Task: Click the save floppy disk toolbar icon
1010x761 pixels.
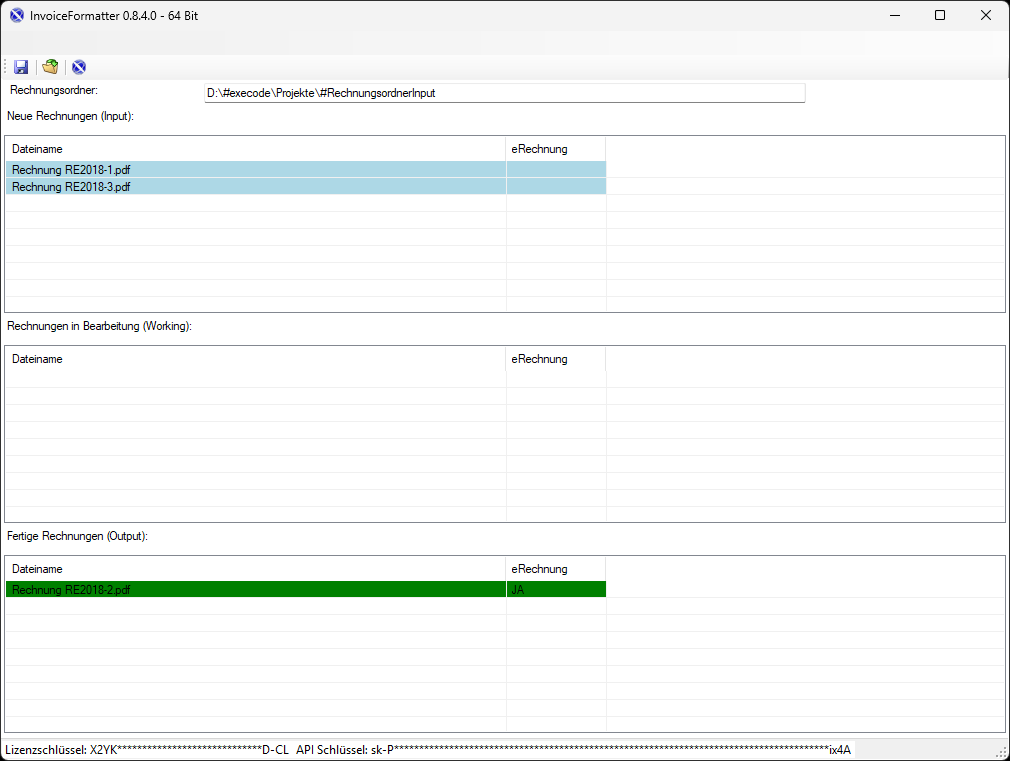Action: [x=21, y=67]
